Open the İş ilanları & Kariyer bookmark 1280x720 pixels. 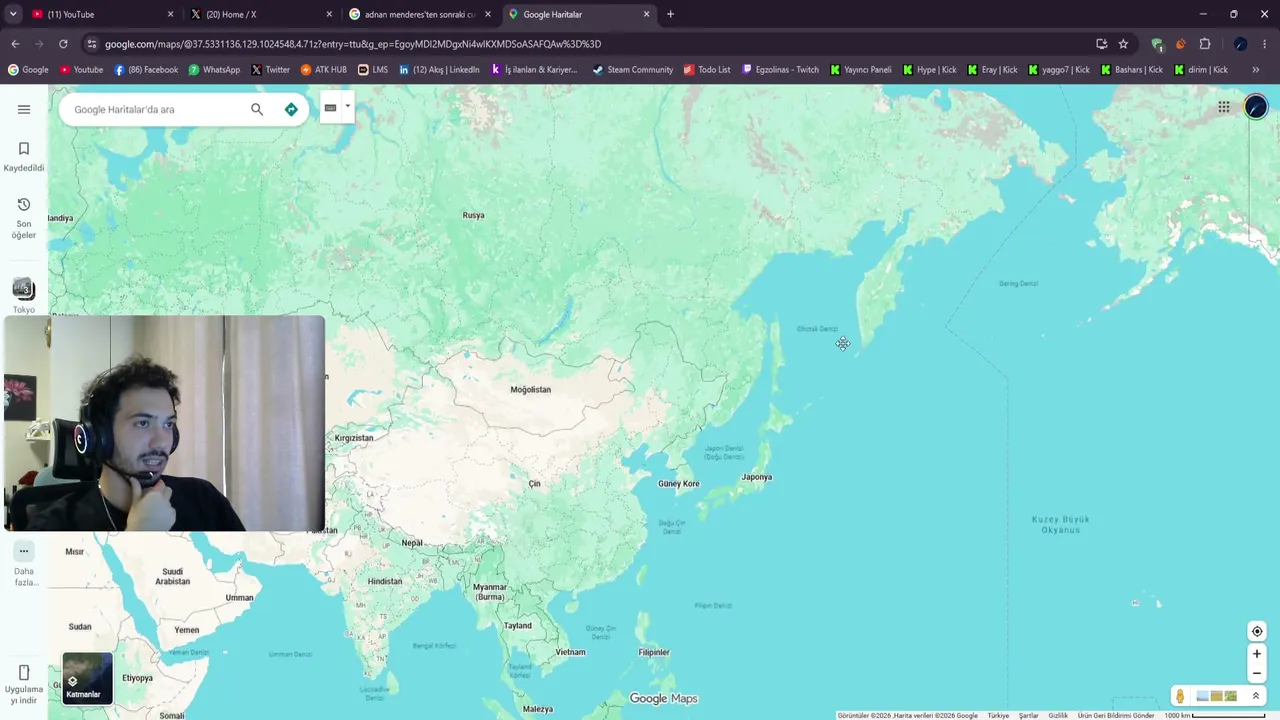[534, 70]
